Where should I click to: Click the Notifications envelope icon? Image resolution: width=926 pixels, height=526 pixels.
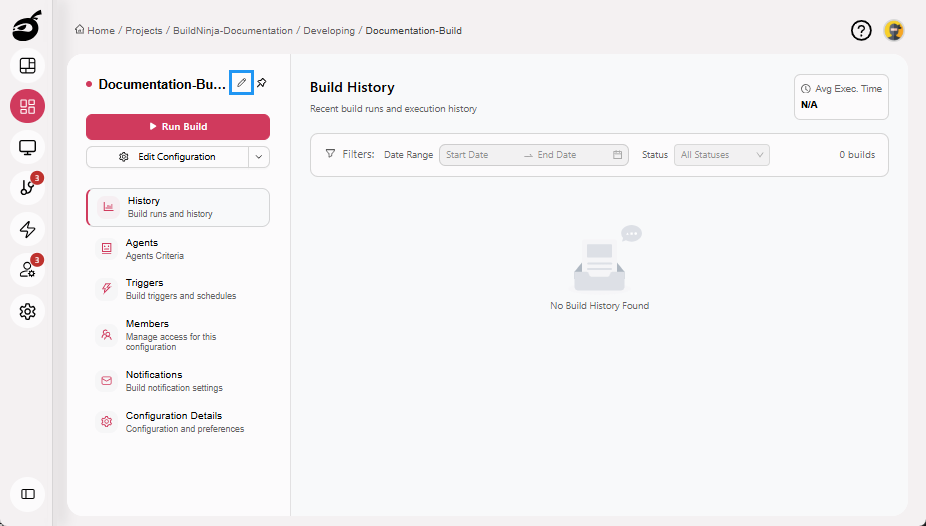pos(106,381)
